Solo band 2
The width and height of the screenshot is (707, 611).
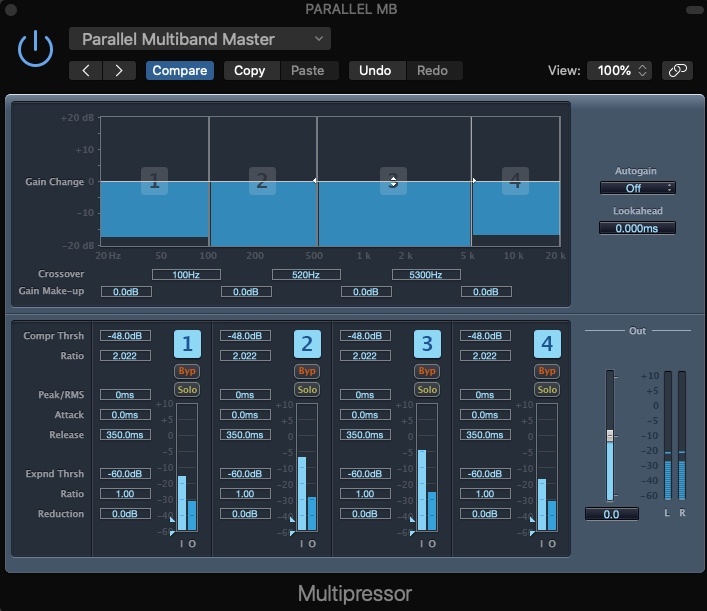(x=307, y=390)
